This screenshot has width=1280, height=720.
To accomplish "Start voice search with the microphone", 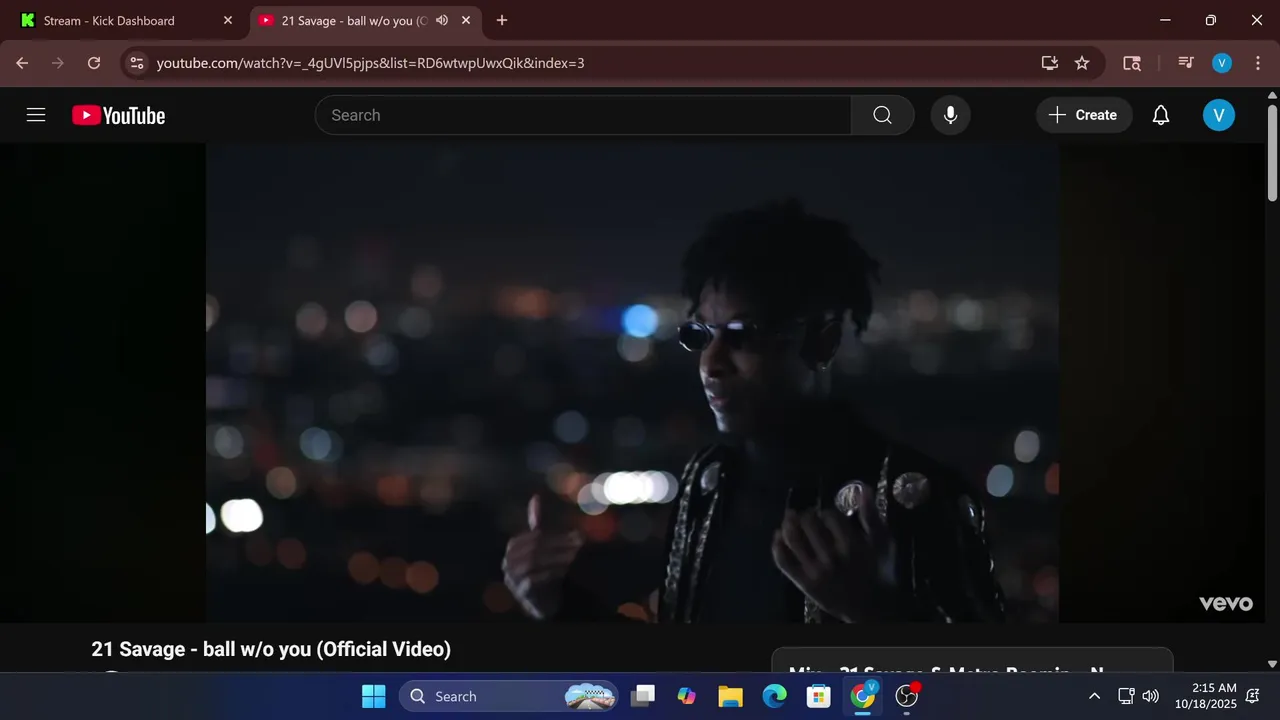I will pos(950,115).
